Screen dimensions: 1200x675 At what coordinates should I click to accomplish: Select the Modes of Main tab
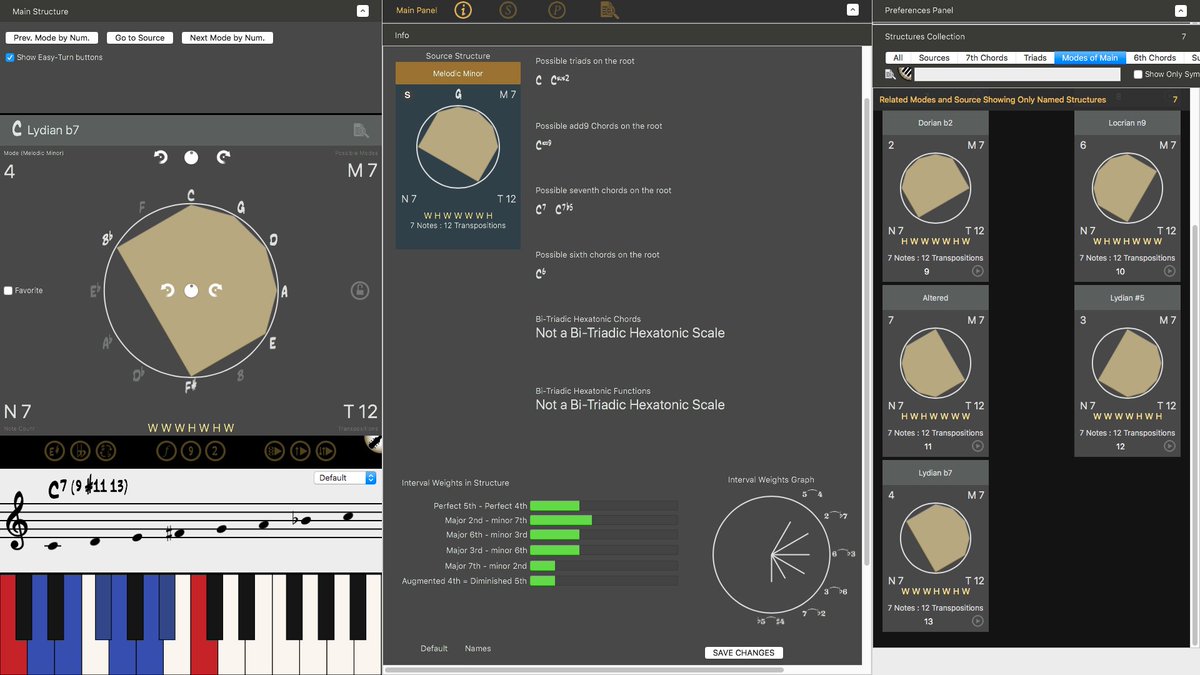coord(1090,58)
